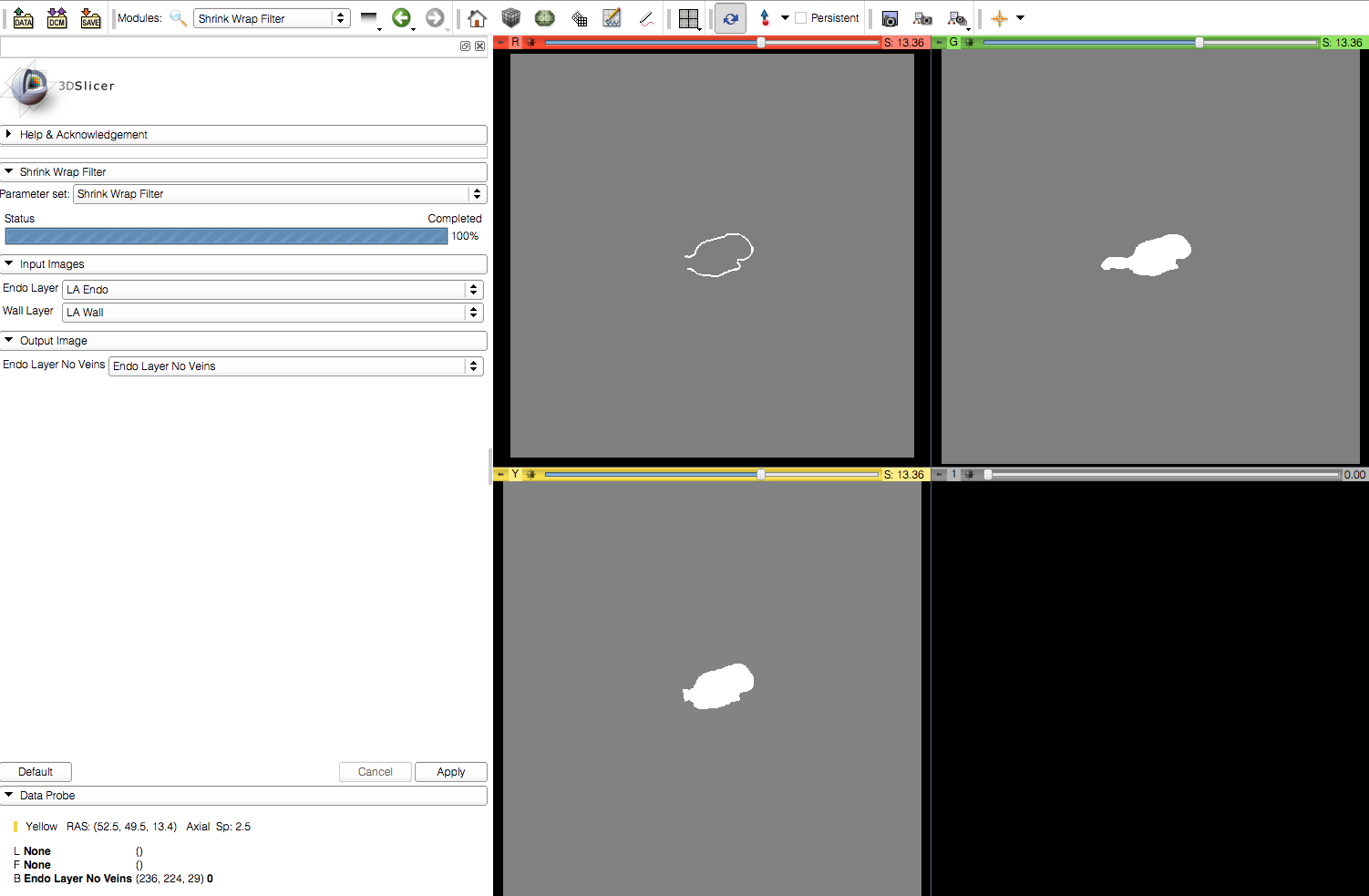Open the slice view layout grid icon
This screenshot has width=1369, height=896.
coord(688,18)
